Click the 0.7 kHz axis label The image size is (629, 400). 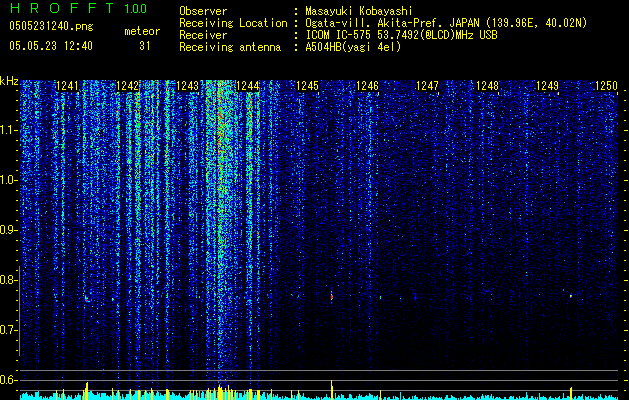(x=9, y=330)
